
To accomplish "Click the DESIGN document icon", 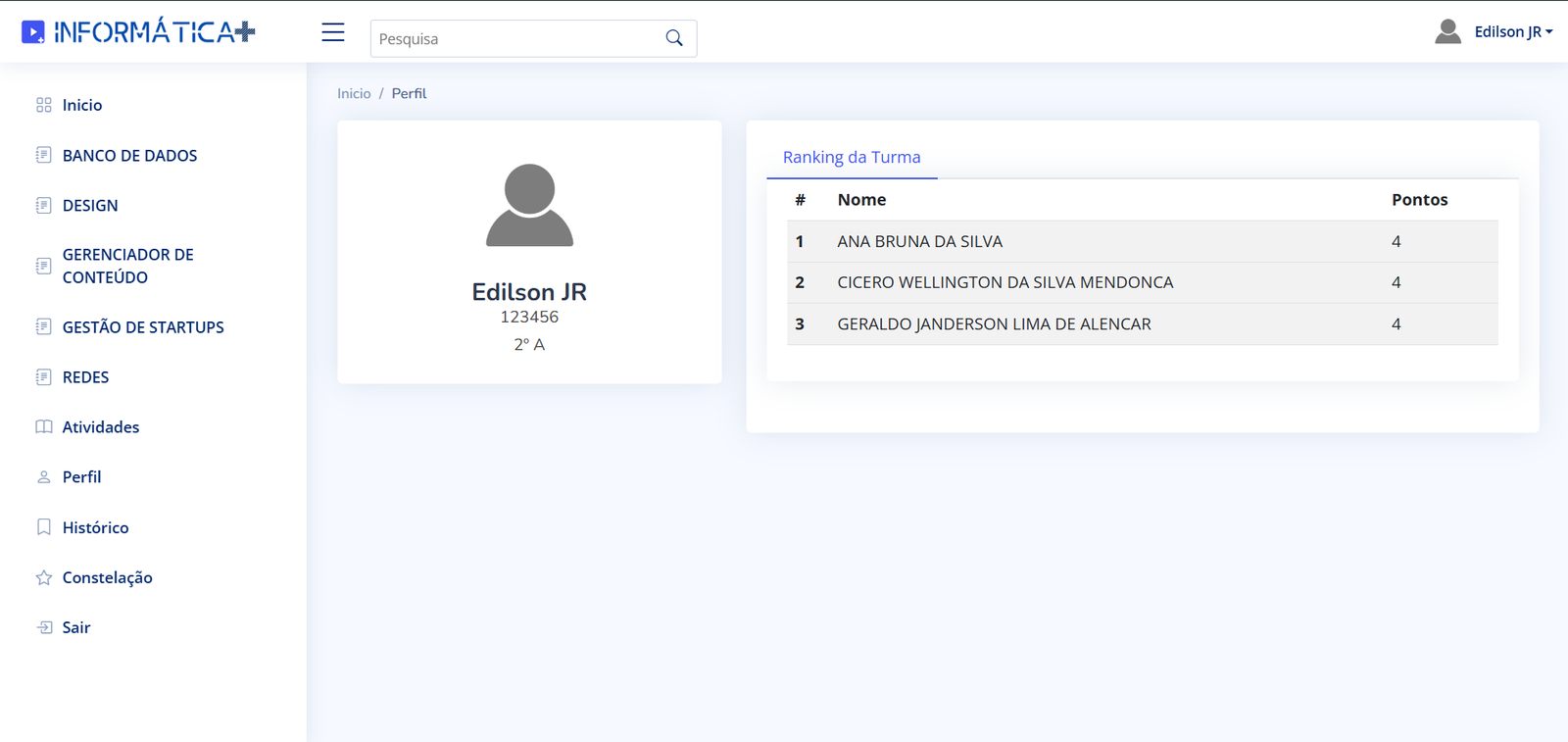I will [44, 205].
